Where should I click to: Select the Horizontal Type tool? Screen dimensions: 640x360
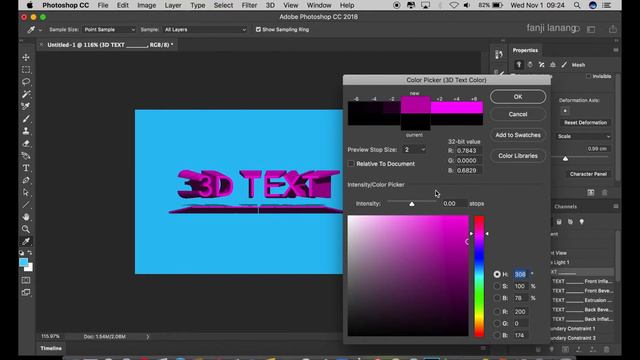tap(26, 168)
